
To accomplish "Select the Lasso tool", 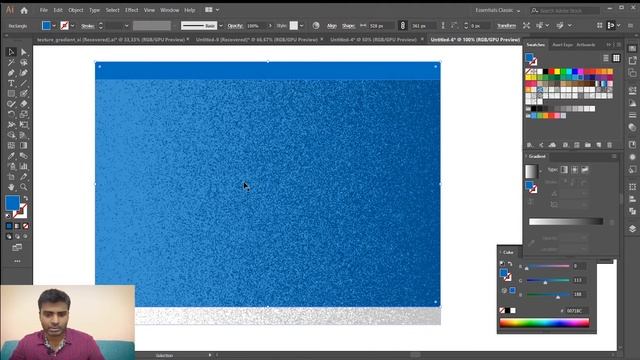I will click(x=24, y=62).
